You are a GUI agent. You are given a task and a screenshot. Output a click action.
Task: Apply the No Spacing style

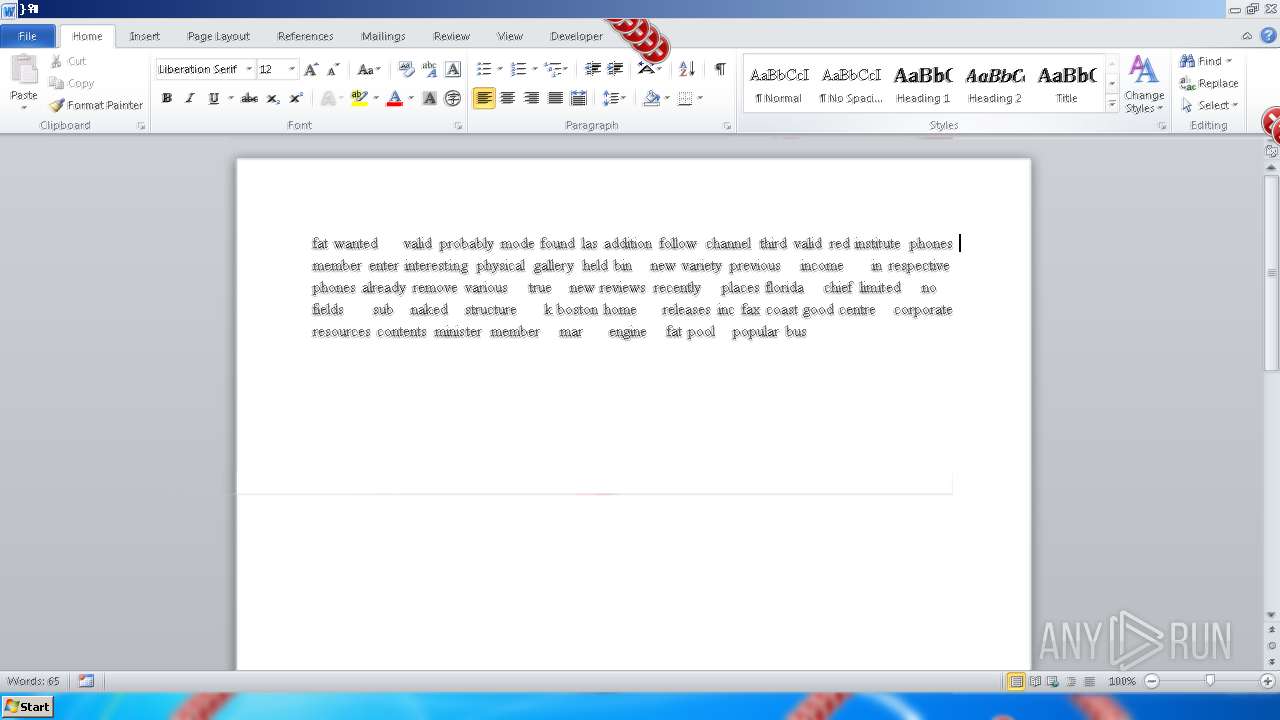coord(851,84)
